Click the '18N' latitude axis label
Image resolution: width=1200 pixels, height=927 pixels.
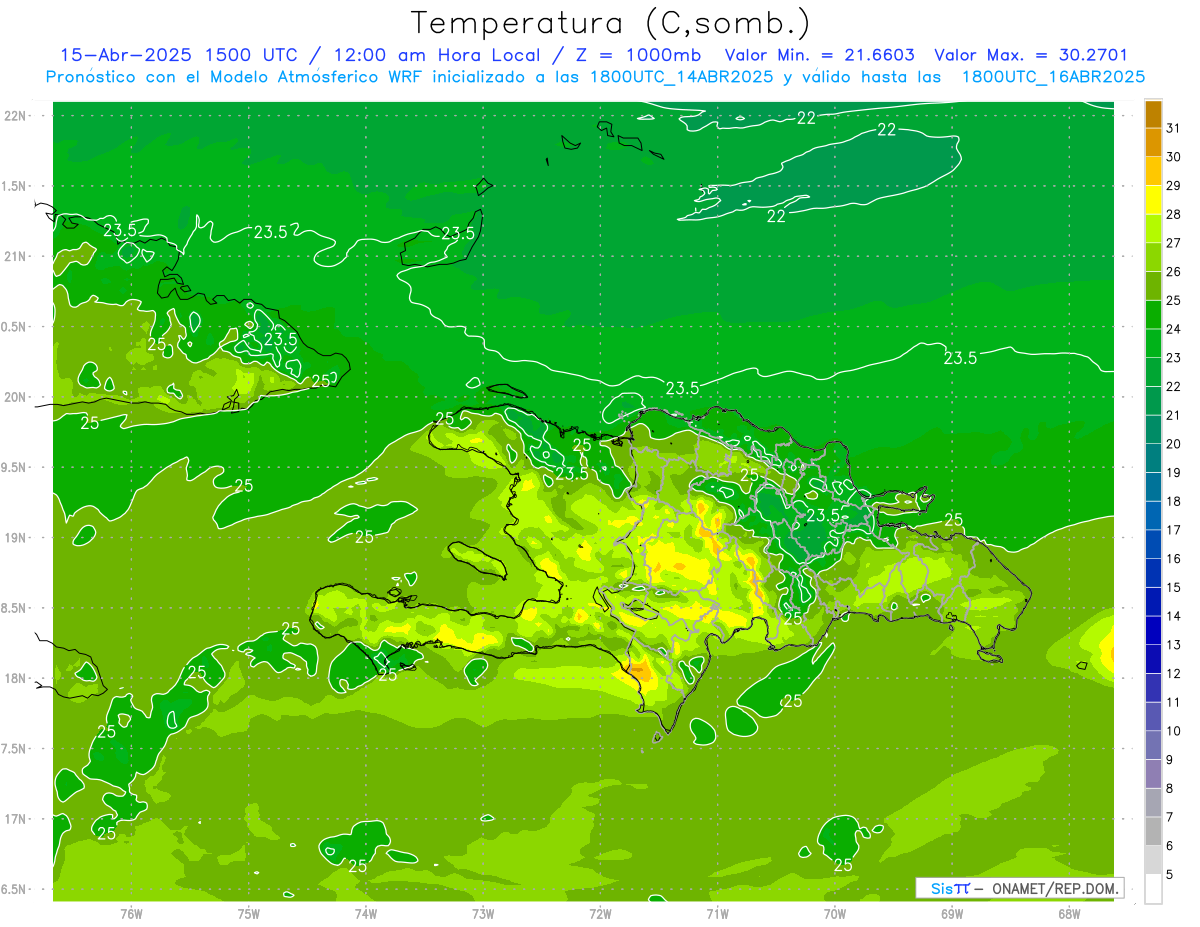click(15, 679)
